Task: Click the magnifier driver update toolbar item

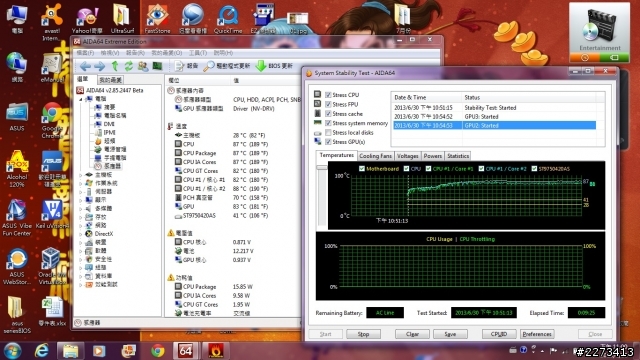Action: coord(227,66)
